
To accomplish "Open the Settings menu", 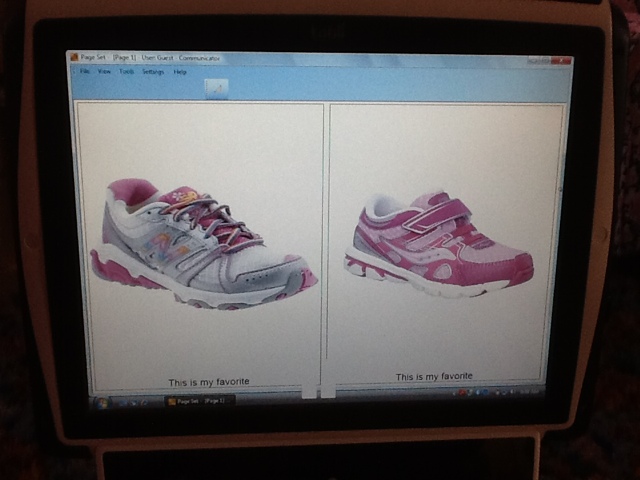I will pos(153,72).
